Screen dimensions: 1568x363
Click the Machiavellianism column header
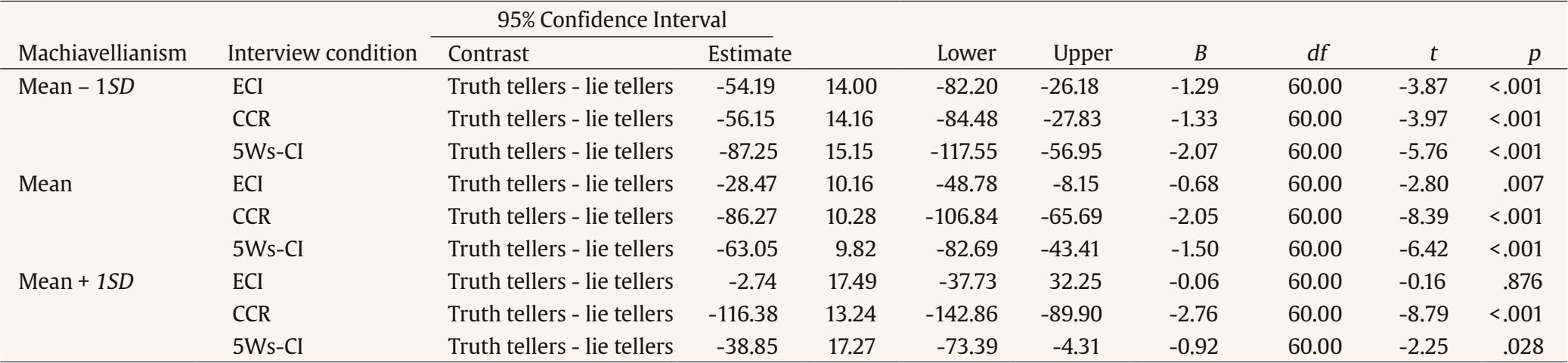(x=102, y=54)
